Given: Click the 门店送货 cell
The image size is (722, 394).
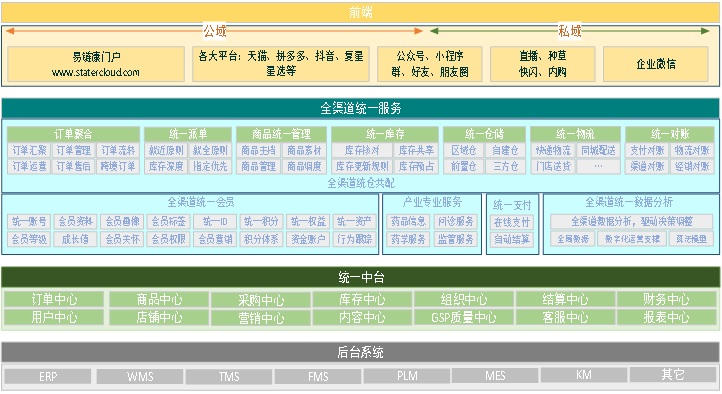Looking at the screenshot, I should [553, 166].
